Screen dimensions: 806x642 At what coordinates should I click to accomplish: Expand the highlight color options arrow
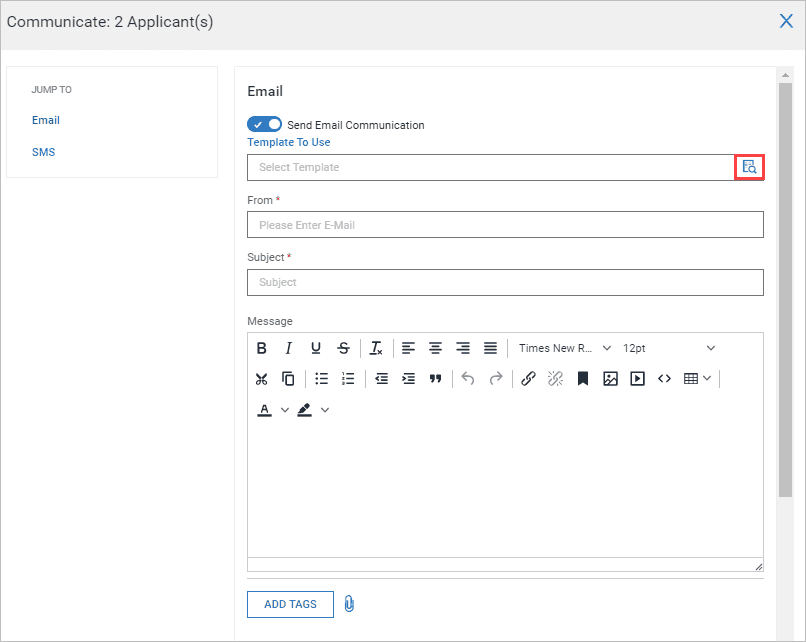pos(325,410)
